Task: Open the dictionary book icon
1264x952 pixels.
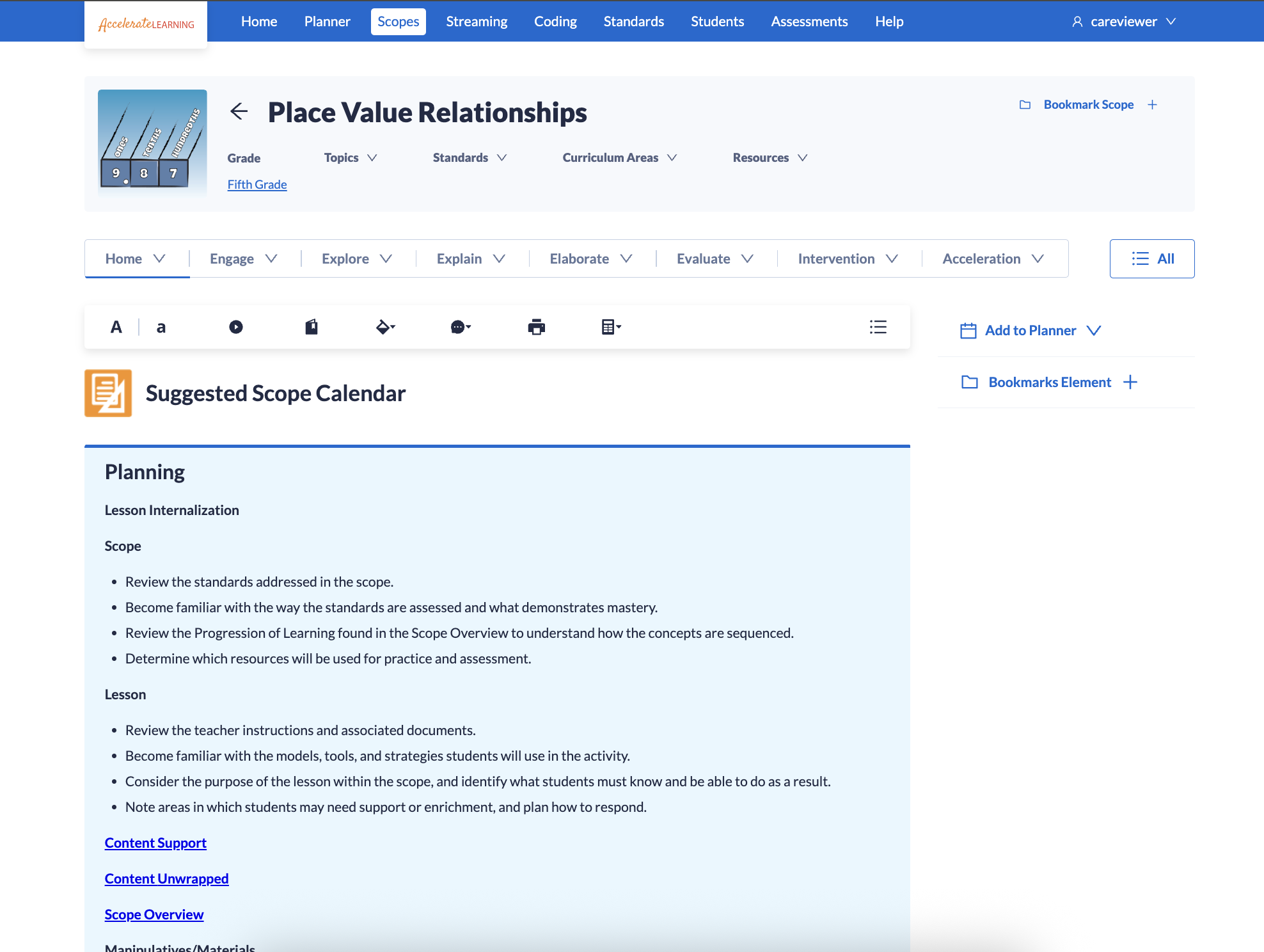Action: [x=312, y=327]
